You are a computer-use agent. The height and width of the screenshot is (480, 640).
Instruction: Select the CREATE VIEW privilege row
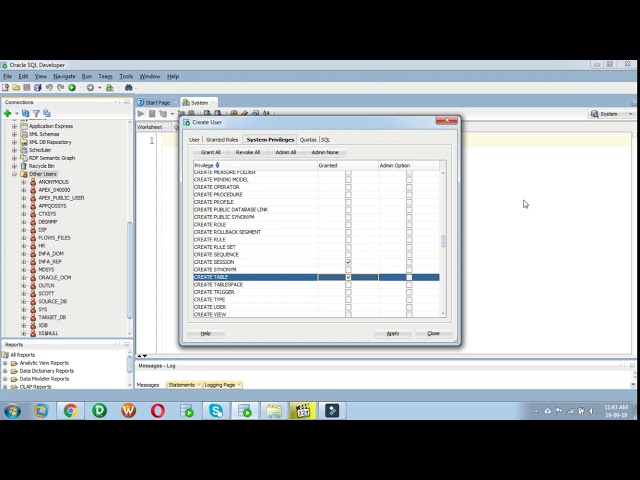[x=316, y=314]
